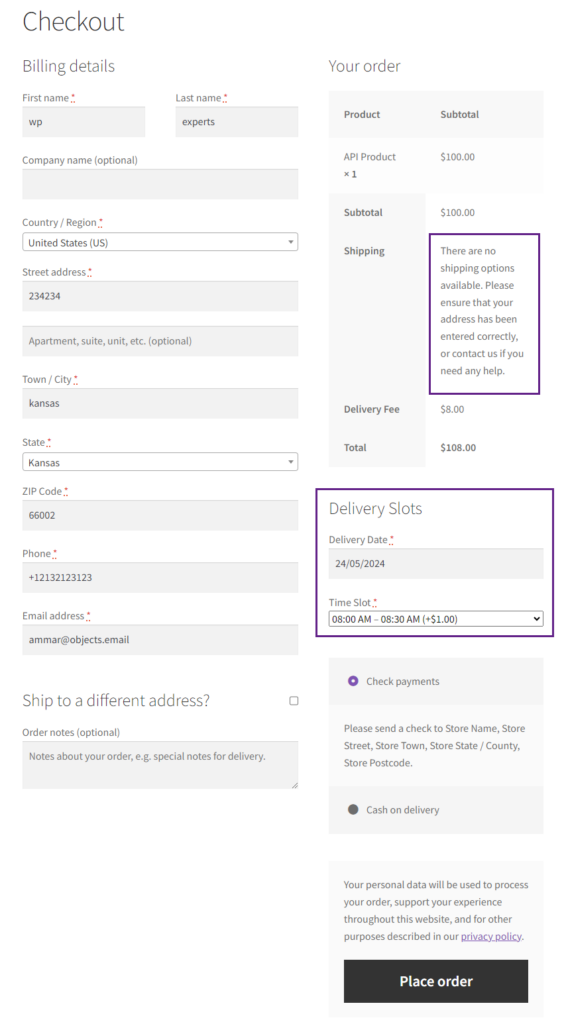
Task: Click the Street address field
Action: pos(160,296)
